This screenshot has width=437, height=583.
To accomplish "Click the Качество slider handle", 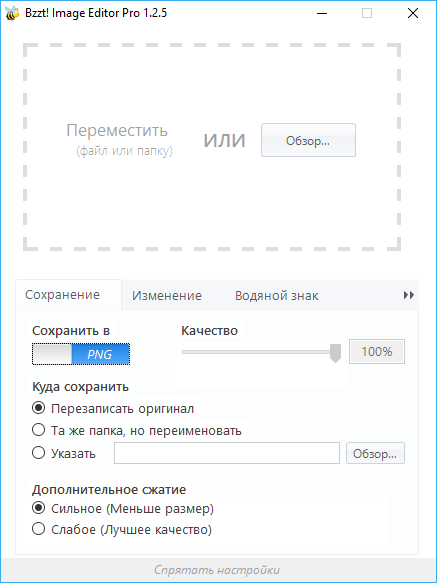I will click(x=335, y=353).
